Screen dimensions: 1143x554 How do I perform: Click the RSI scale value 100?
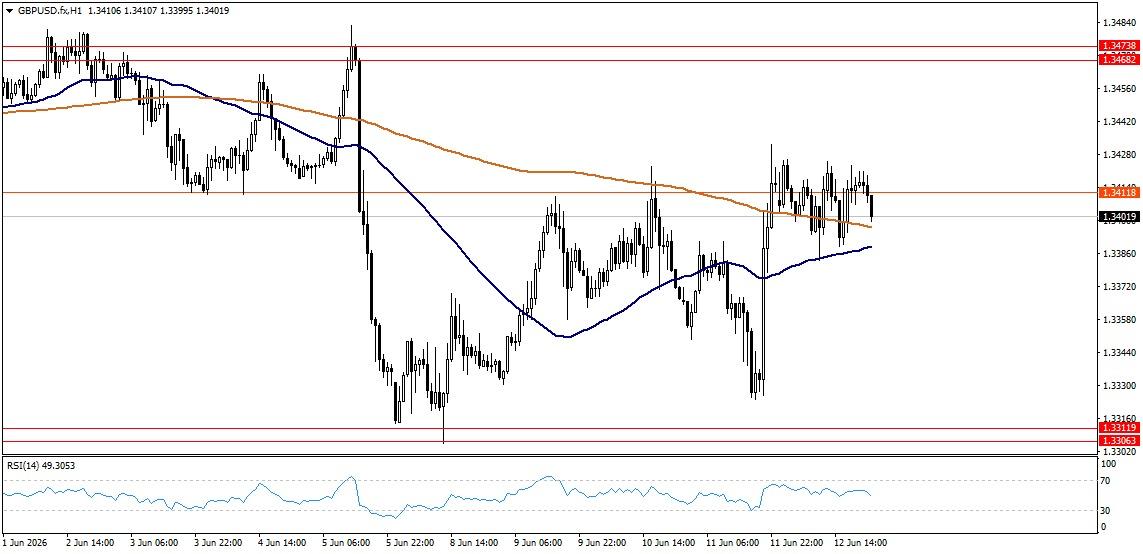pyautogui.click(x=1111, y=464)
